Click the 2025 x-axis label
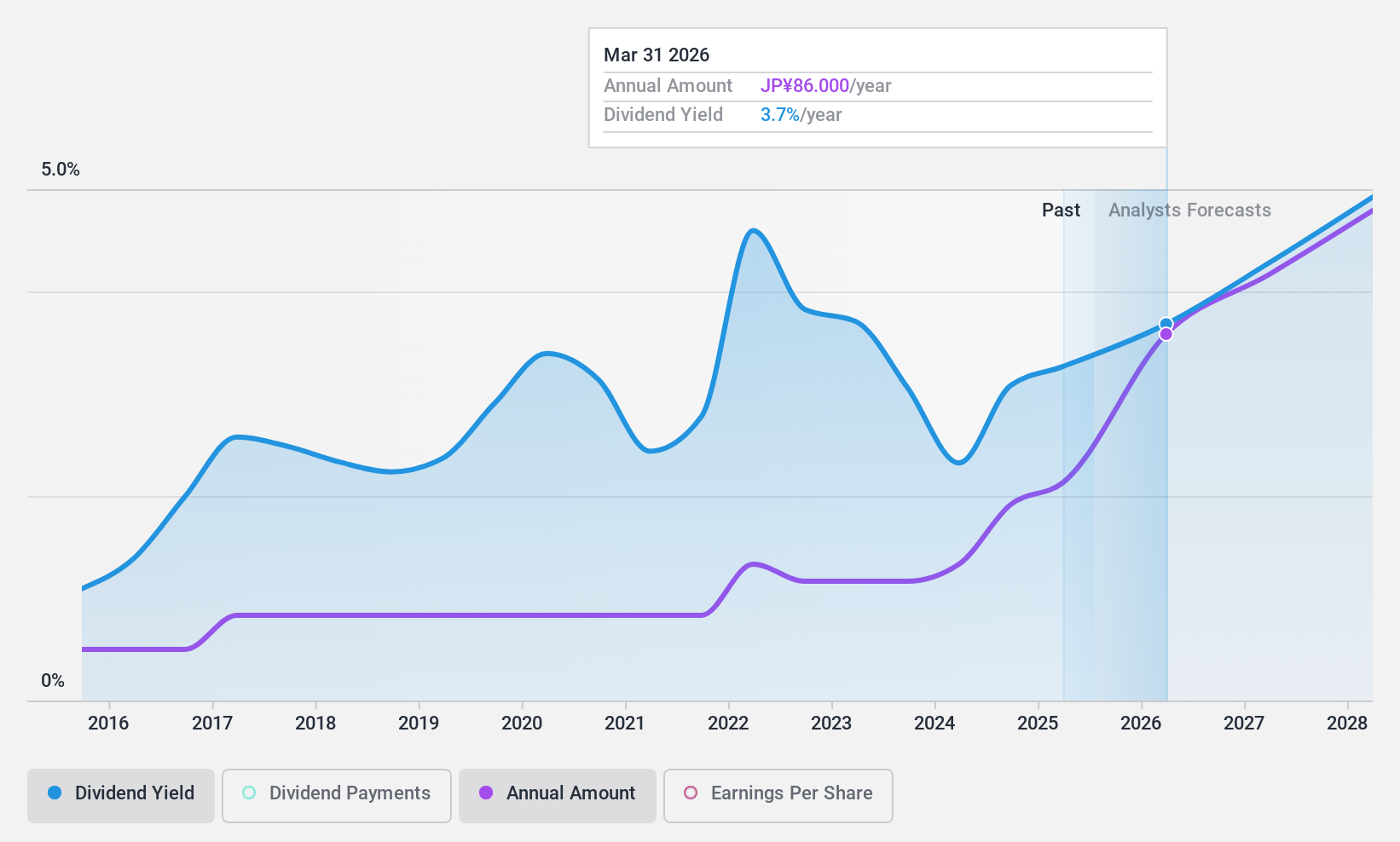Viewport: 1400px width, 842px height. (x=1038, y=724)
